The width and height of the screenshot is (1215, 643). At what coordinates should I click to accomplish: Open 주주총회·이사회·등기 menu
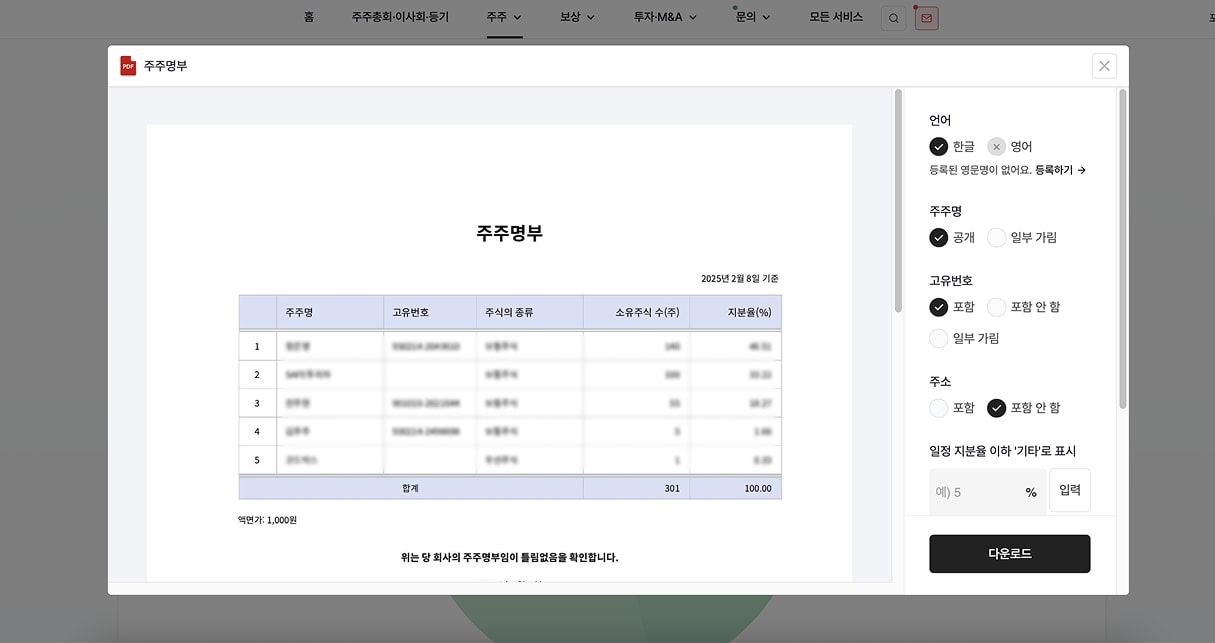click(400, 17)
